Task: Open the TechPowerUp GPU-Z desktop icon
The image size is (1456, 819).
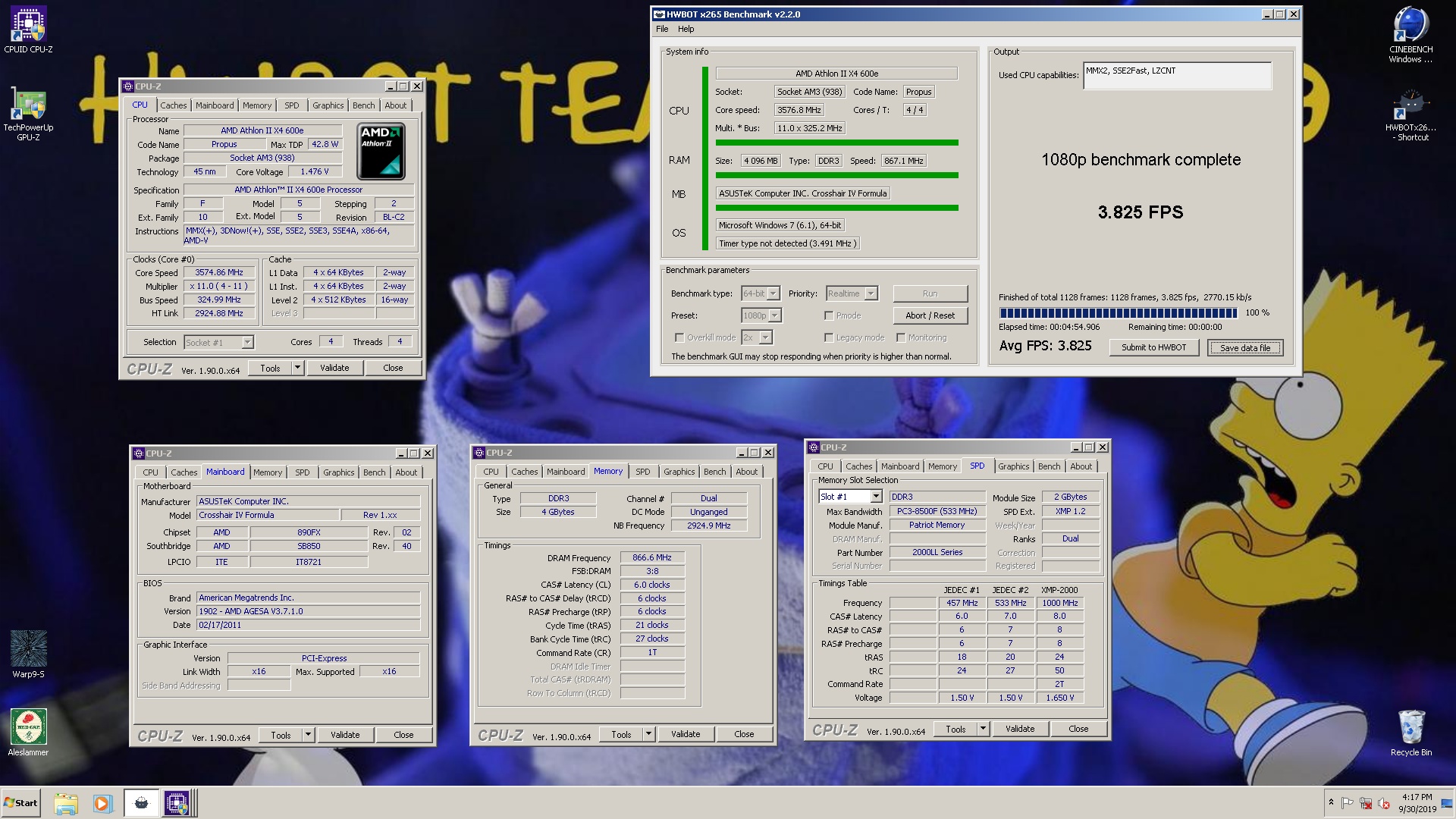Action: tap(28, 114)
